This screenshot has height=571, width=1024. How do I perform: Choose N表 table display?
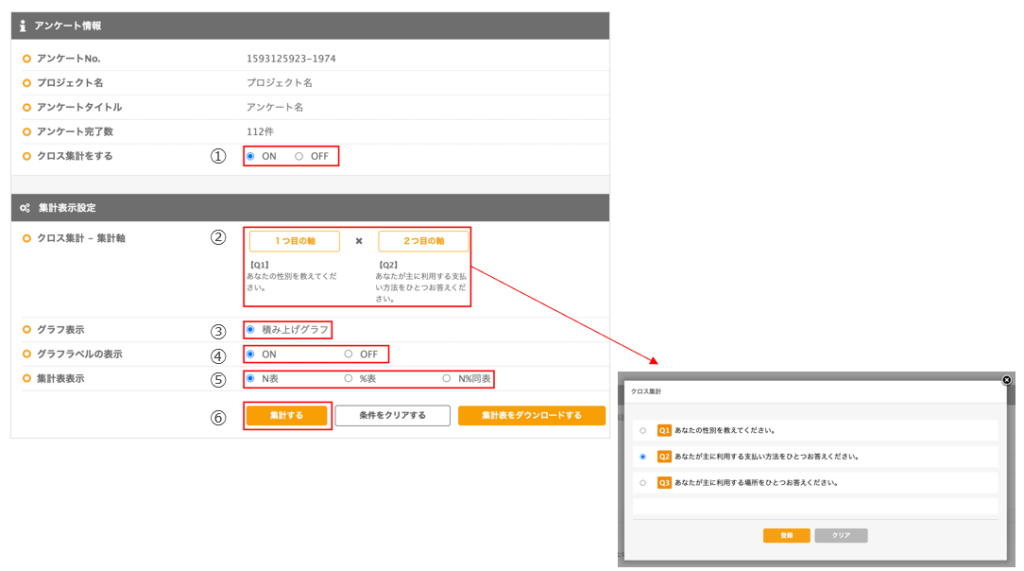251,378
